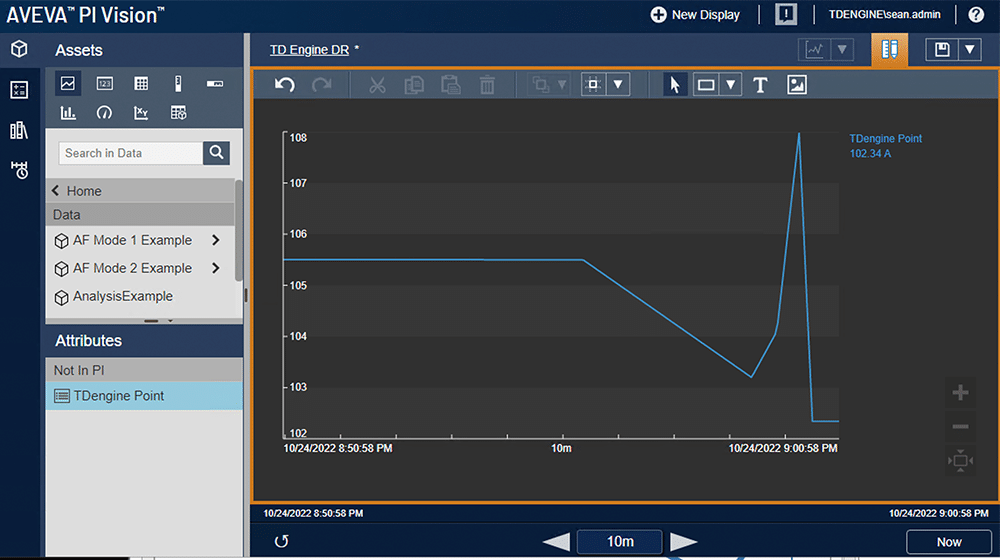The height and width of the screenshot is (560, 1000).
Task: Select the Trend symbol icon
Action: click(x=68, y=84)
